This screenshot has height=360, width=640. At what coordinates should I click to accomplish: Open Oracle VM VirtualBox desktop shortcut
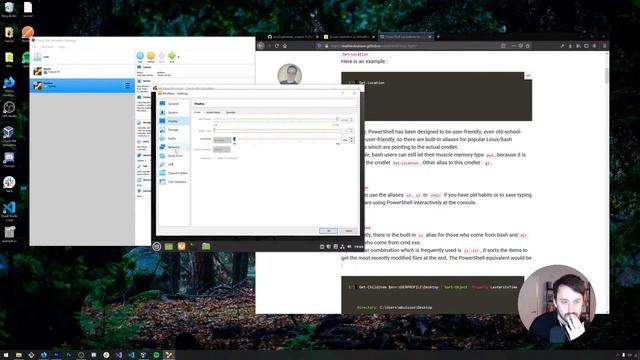point(9,136)
